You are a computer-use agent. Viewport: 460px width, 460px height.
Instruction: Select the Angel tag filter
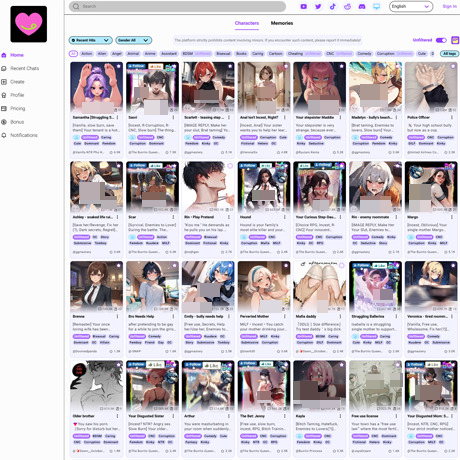[x=117, y=54]
